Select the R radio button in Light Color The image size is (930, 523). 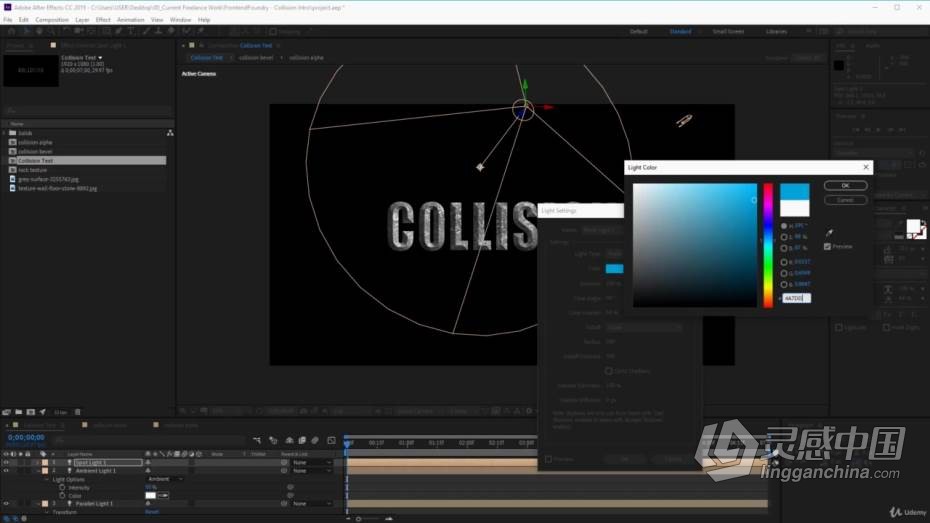(x=784, y=262)
